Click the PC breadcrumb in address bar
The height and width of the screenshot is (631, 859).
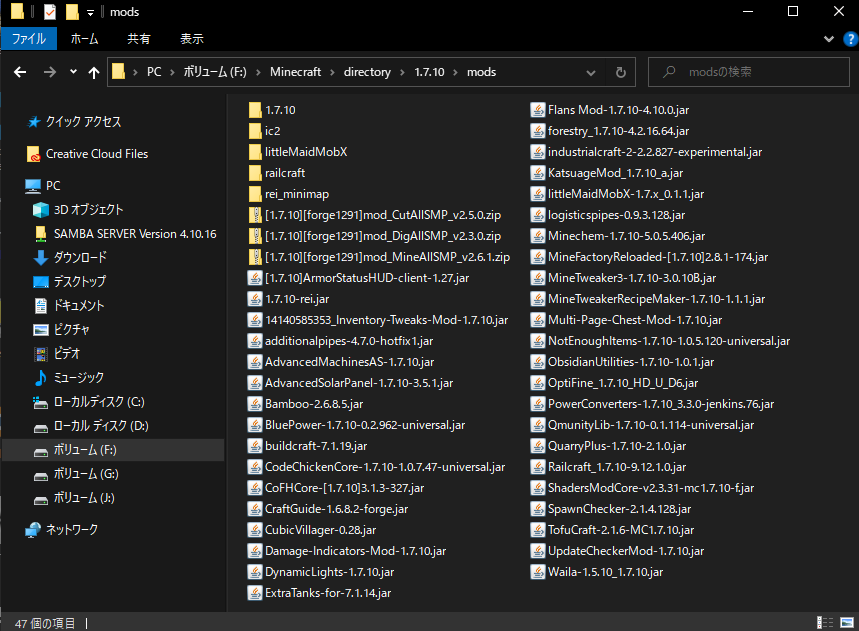click(154, 72)
